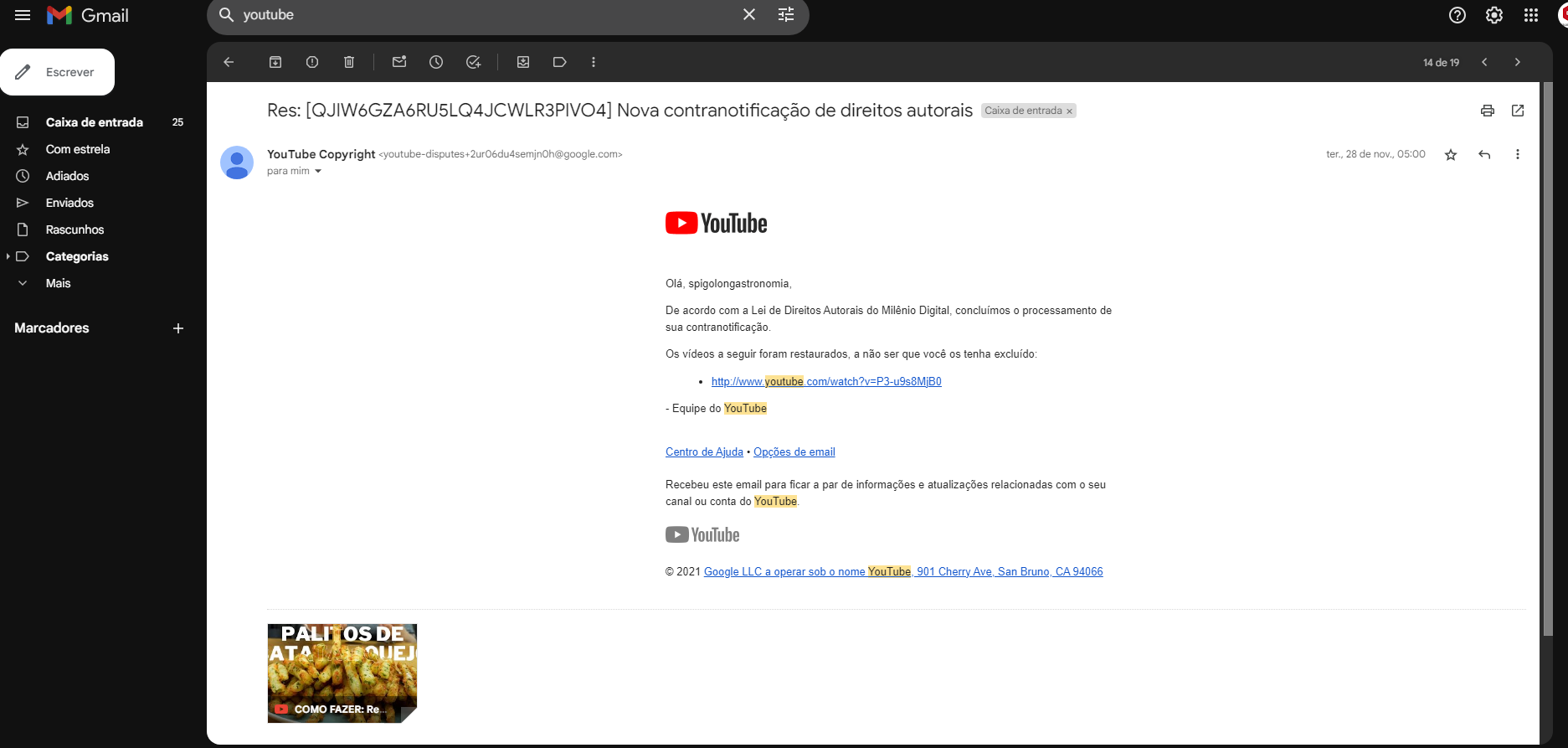This screenshot has width=1568, height=748.
Task: Star this message from YouTube Copyright
Action: click(1451, 154)
